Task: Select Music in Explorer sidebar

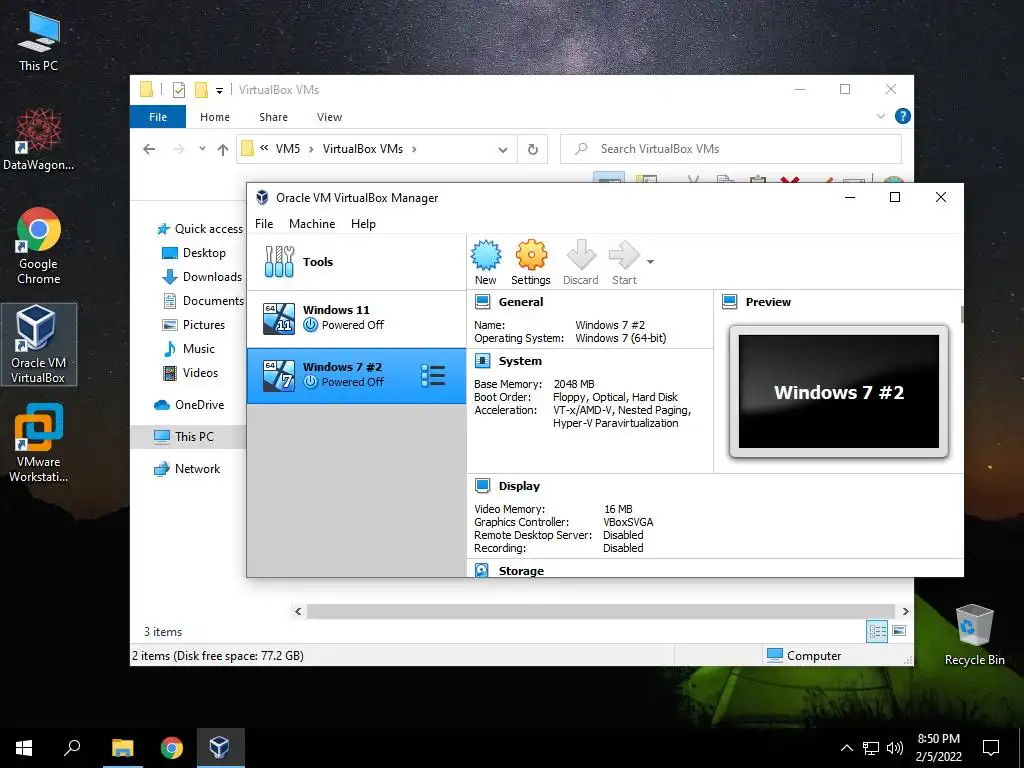Action: click(x=189, y=349)
